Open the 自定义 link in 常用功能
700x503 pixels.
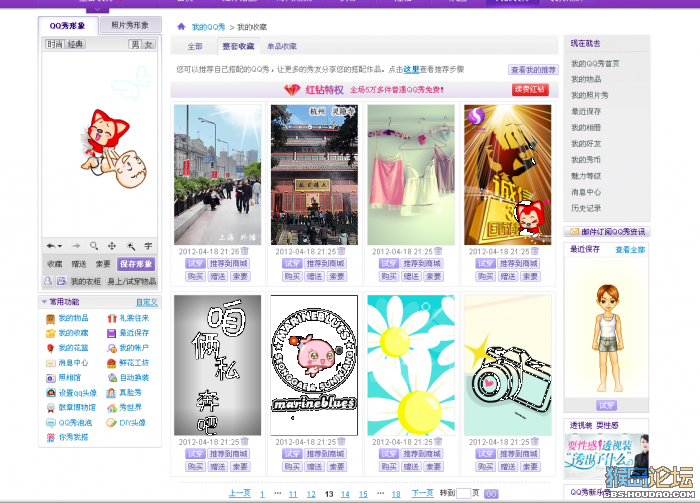[x=147, y=302]
